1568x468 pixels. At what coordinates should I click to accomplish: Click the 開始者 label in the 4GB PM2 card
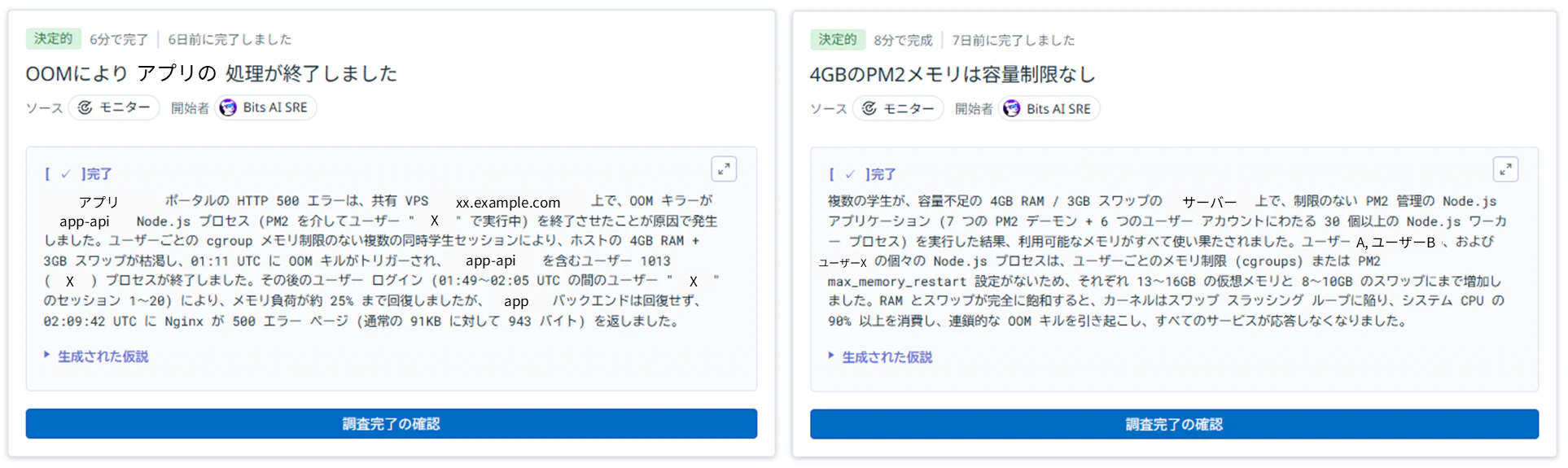974,109
